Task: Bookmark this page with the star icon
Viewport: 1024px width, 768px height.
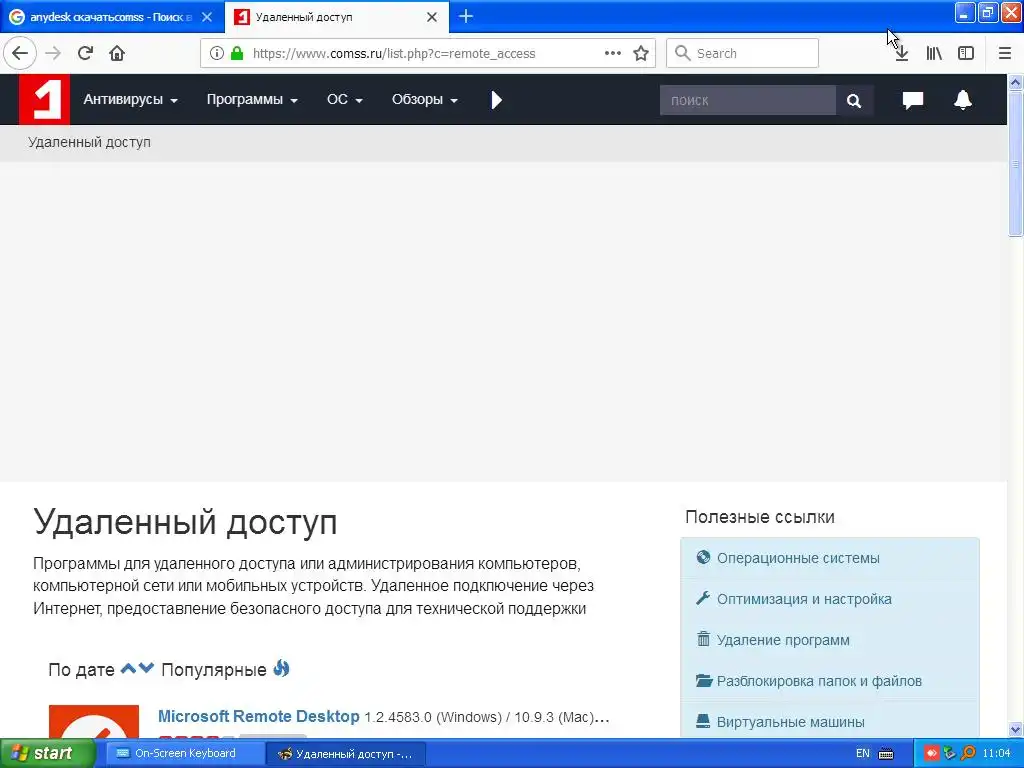Action: (x=641, y=53)
